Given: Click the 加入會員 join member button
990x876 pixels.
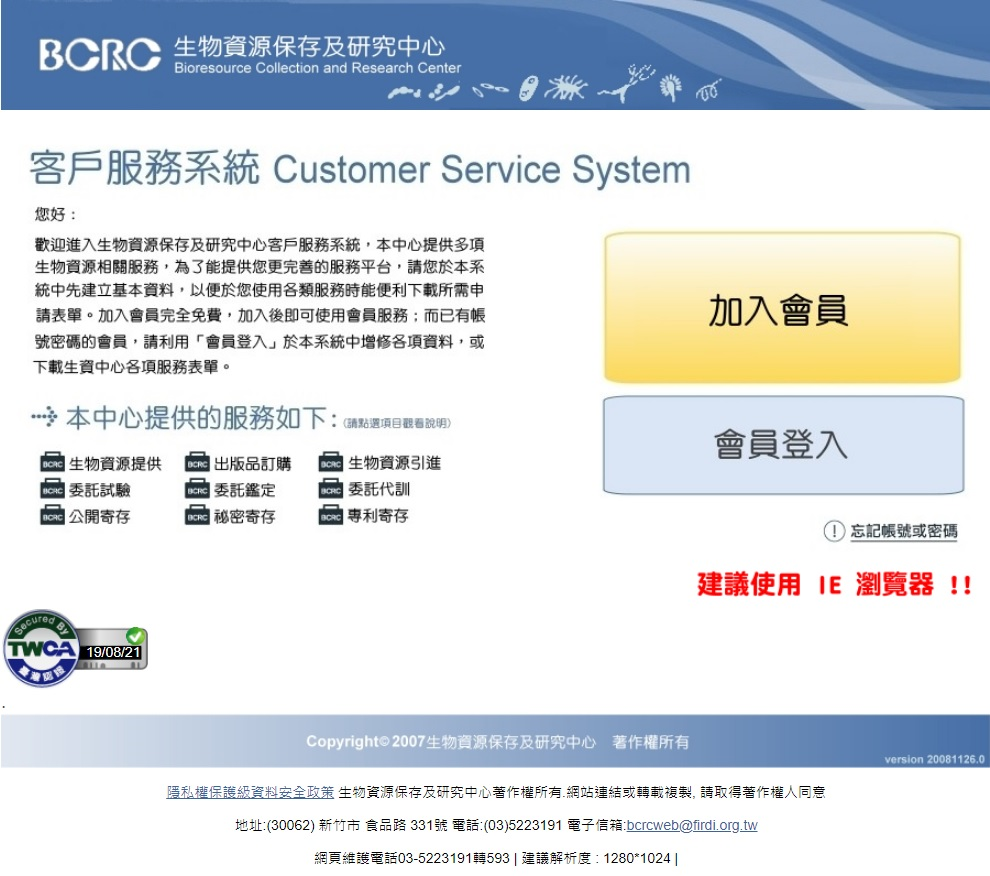Looking at the screenshot, I should [782, 308].
